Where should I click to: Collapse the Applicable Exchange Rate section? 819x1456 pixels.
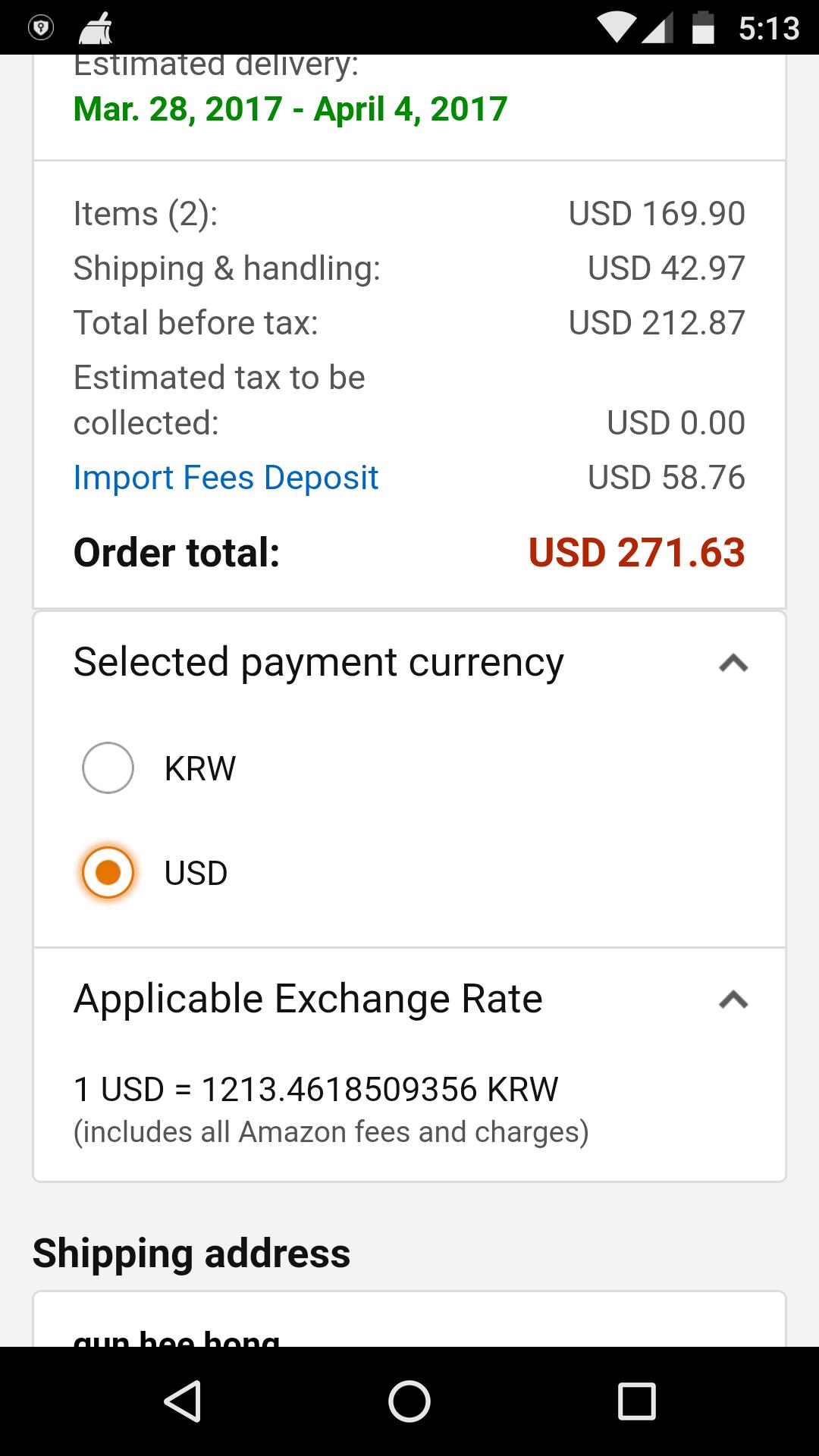(733, 999)
